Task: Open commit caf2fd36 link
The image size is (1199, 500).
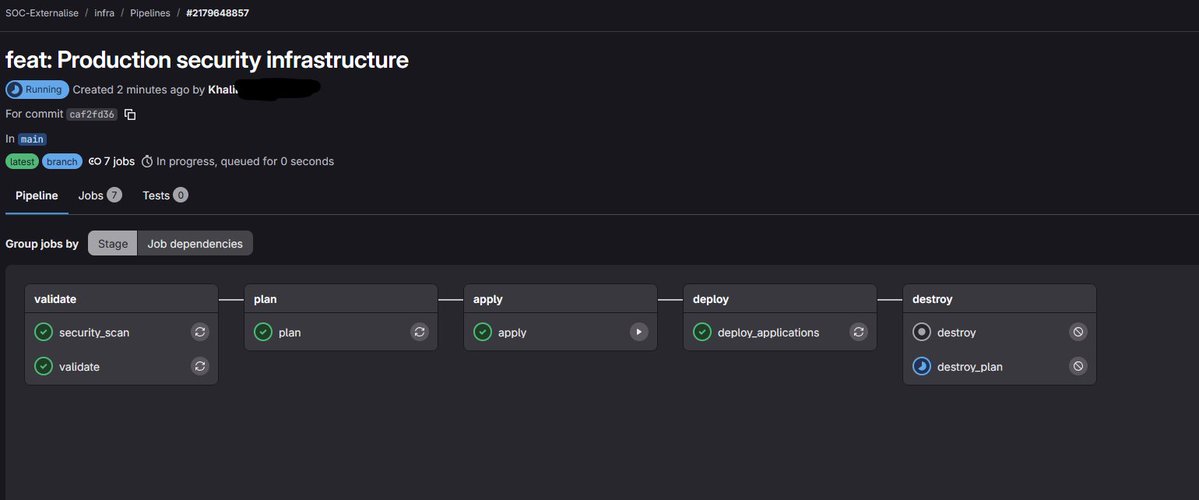Action: click(x=92, y=115)
